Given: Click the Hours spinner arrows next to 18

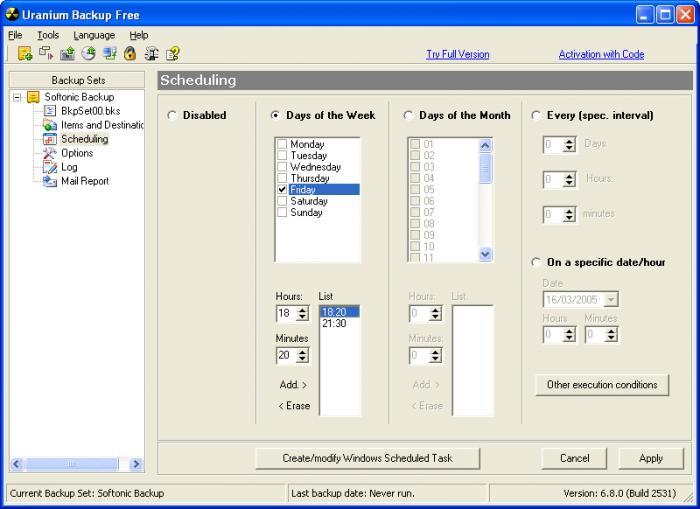Looking at the screenshot, I should [x=302, y=314].
